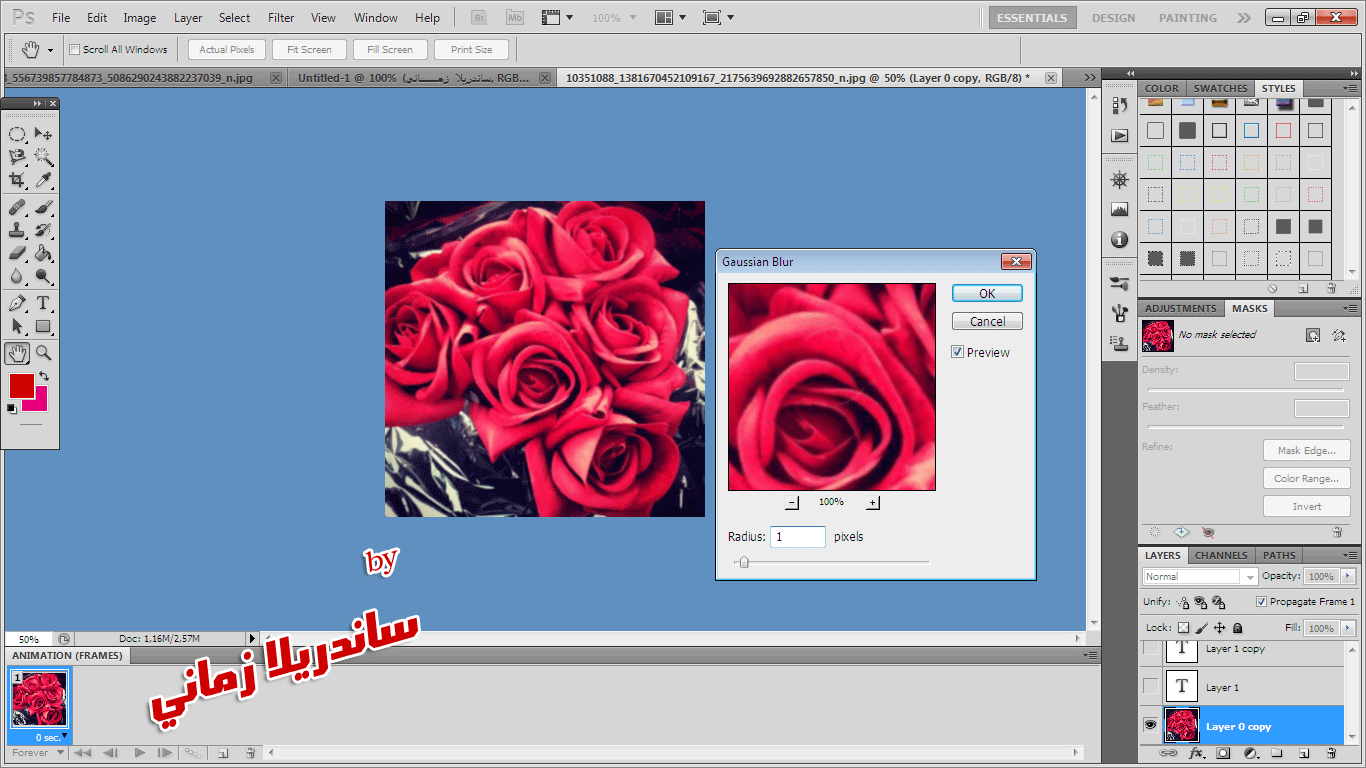Show the Layer 1 layer
Screen dimensions: 1366x768
pos(1151,686)
